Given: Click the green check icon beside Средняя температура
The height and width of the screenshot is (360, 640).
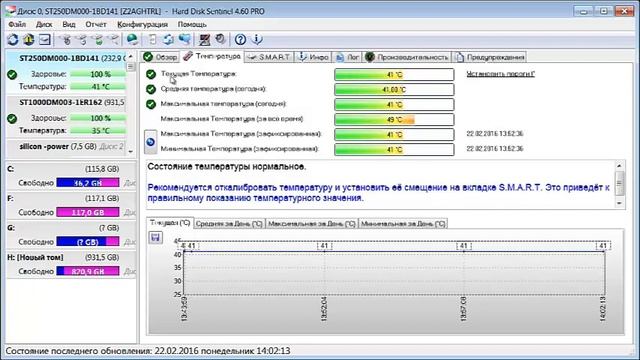Looking at the screenshot, I should (x=151, y=89).
